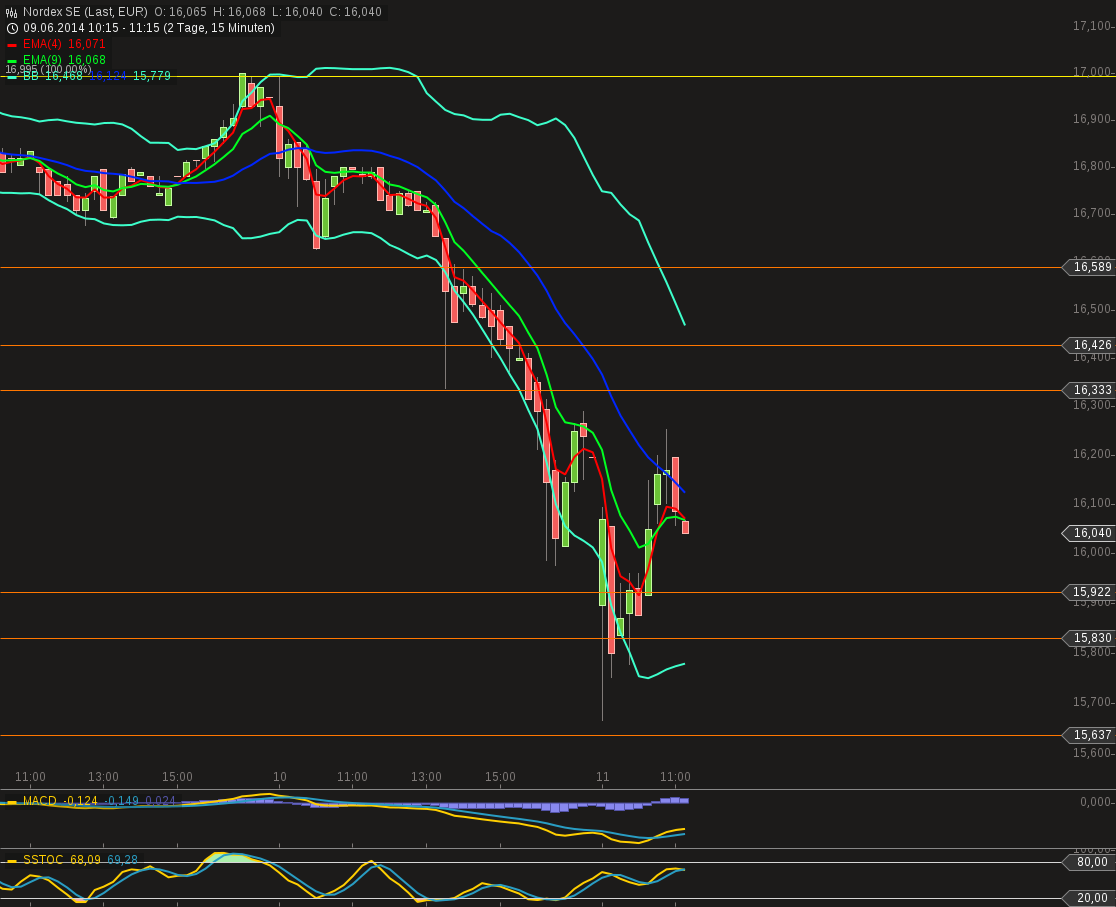This screenshot has width=1116, height=907.
Task: Click the green EMA(9) legend color marker
Action: (11, 61)
